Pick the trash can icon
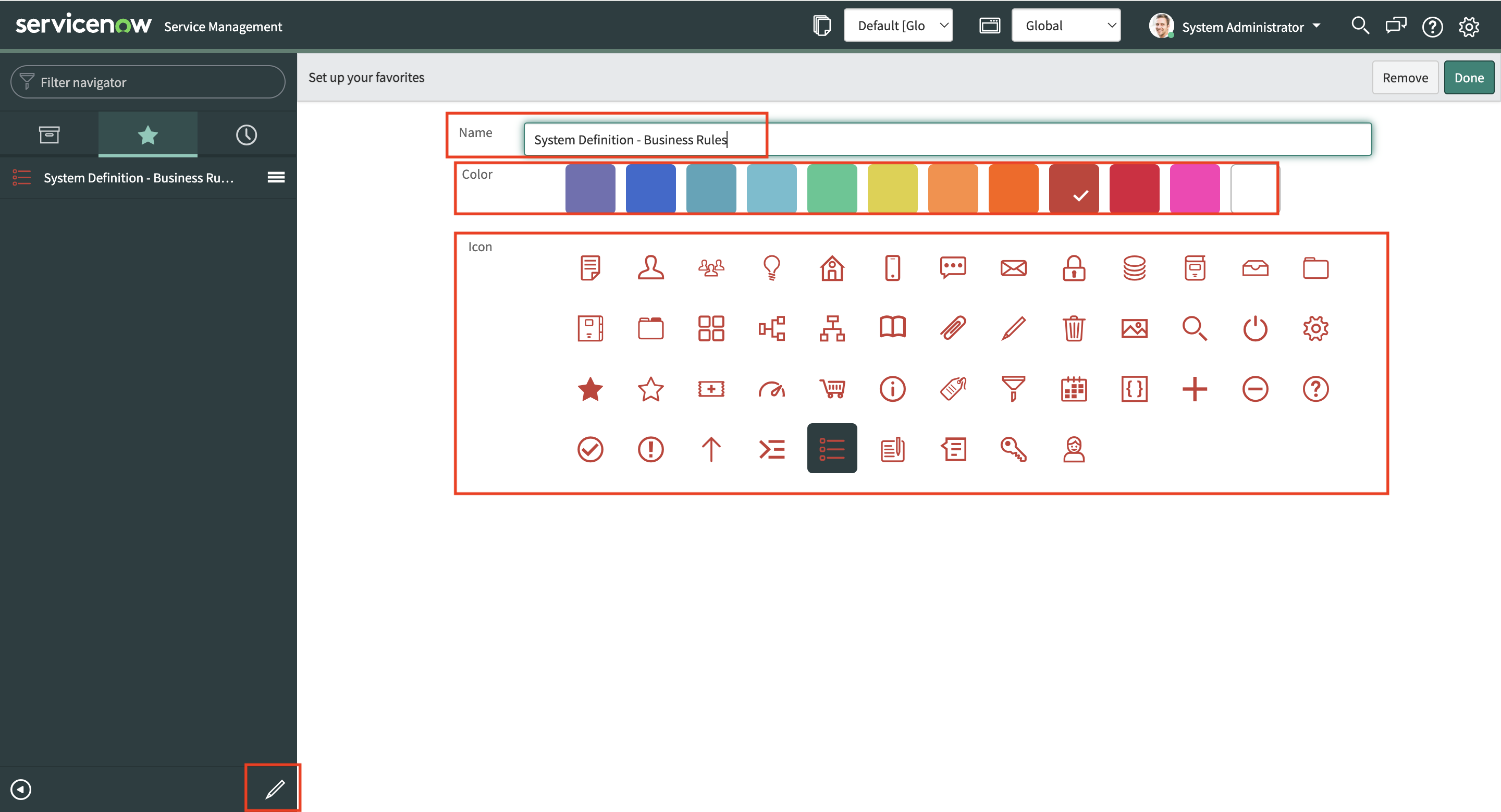Viewport: 1501px width, 812px height. pyautogui.click(x=1073, y=328)
